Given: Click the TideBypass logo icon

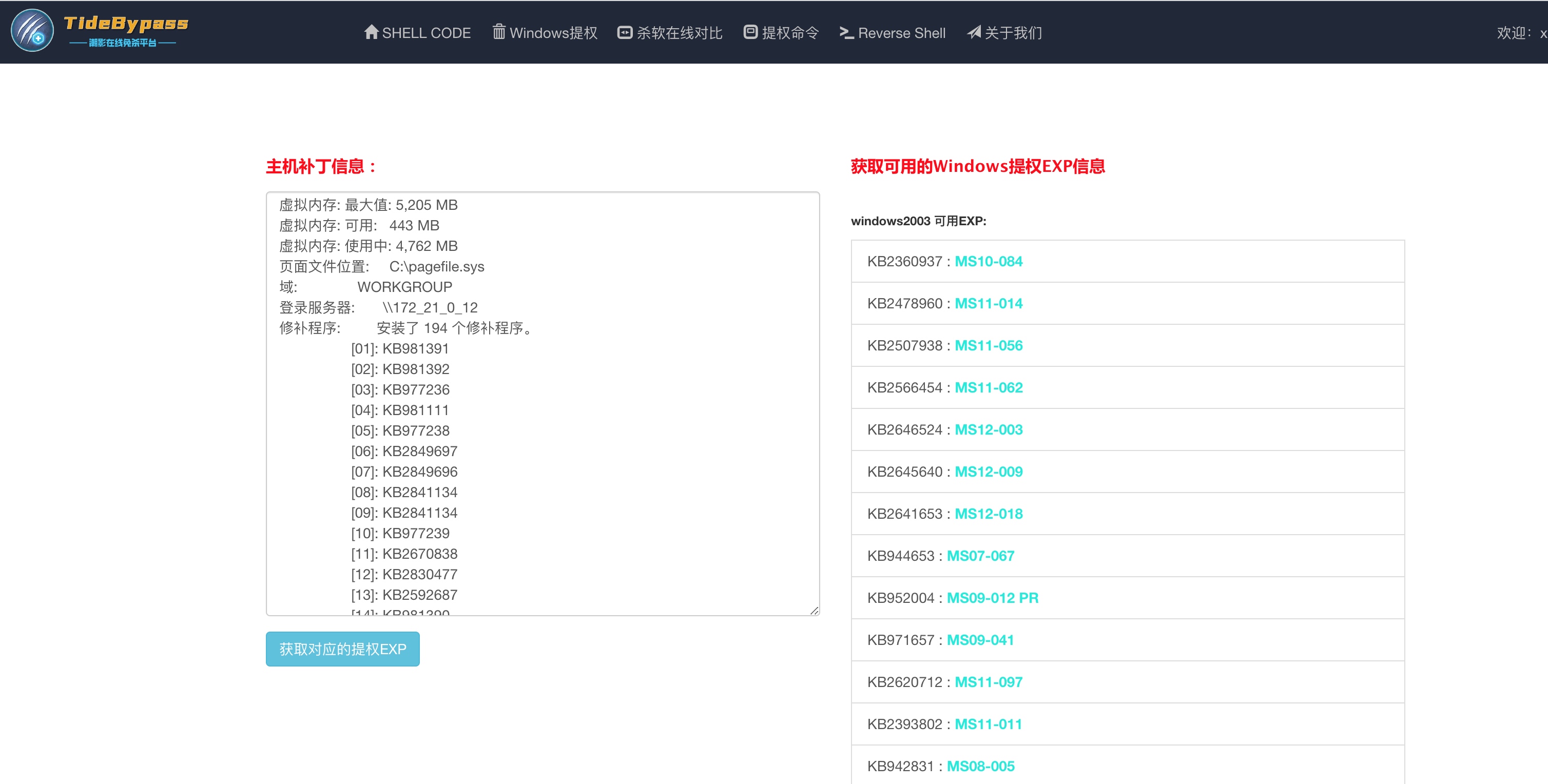Looking at the screenshot, I should 32,31.
